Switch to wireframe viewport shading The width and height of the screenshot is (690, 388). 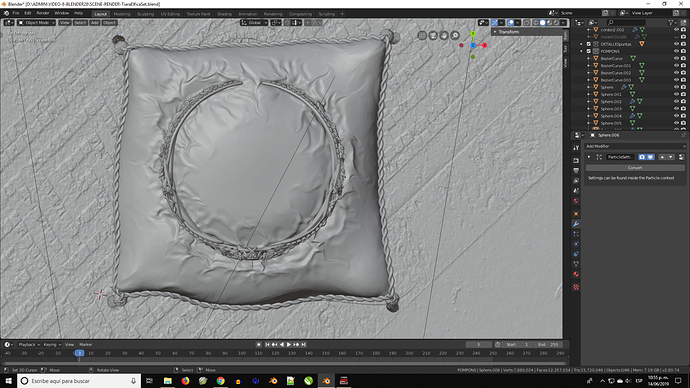click(536, 22)
